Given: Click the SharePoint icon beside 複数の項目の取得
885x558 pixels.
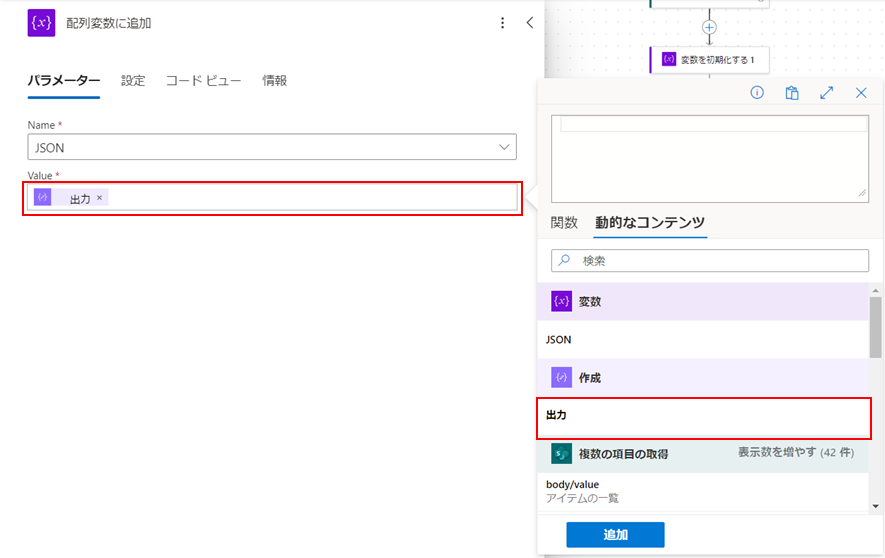Looking at the screenshot, I should [562, 454].
